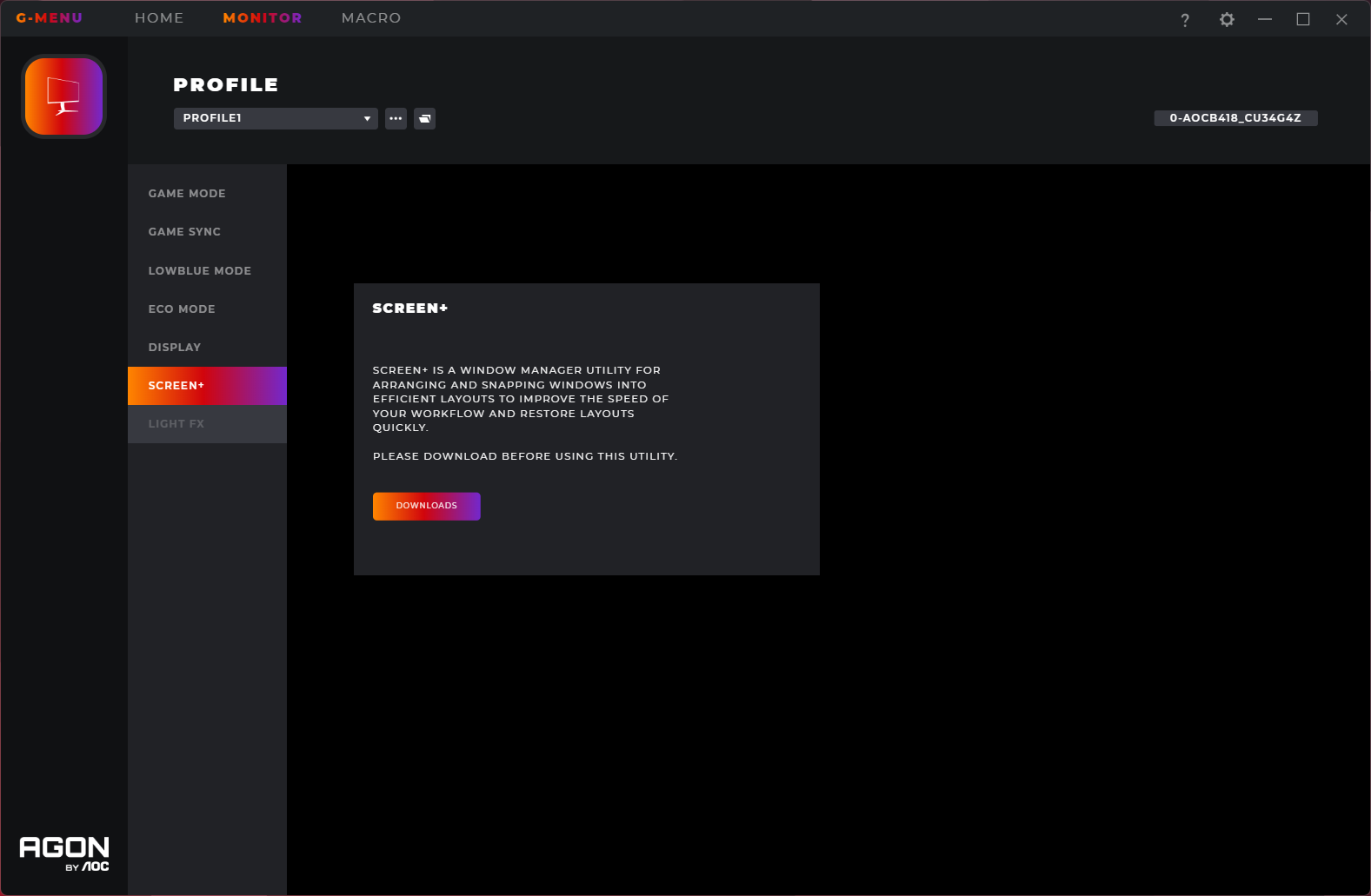The image size is (1371, 896).
Task: Minimize the G-Menu window
Action: (1265, 19)
